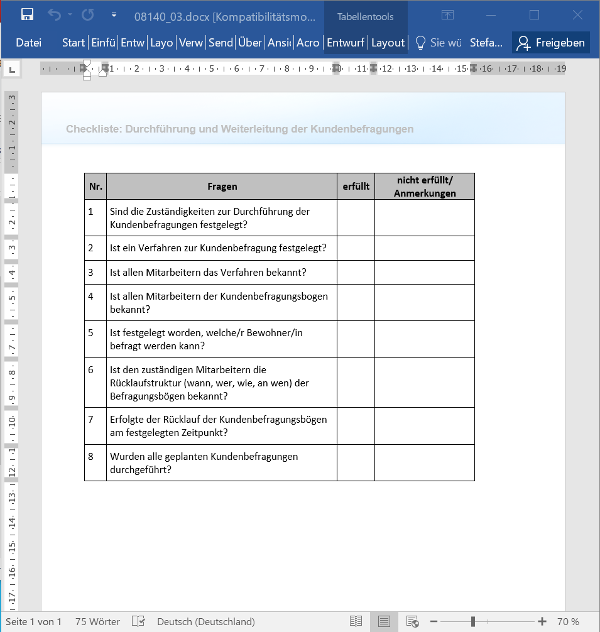Switch to Read Mode view icon
The width and height of the screenshot is (600, 632).
click(x=356, y=621)
